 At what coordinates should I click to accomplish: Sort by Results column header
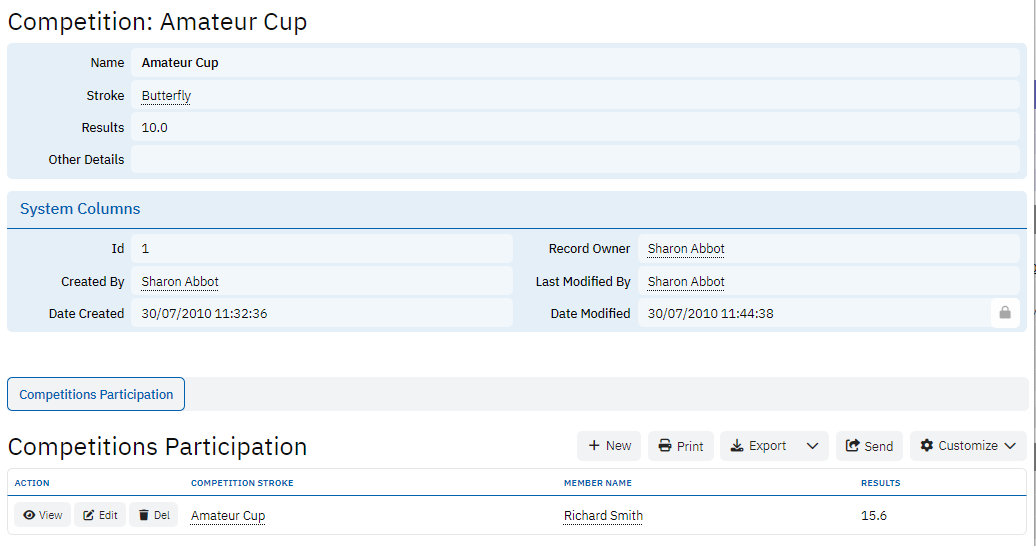[x=880, y=483]
